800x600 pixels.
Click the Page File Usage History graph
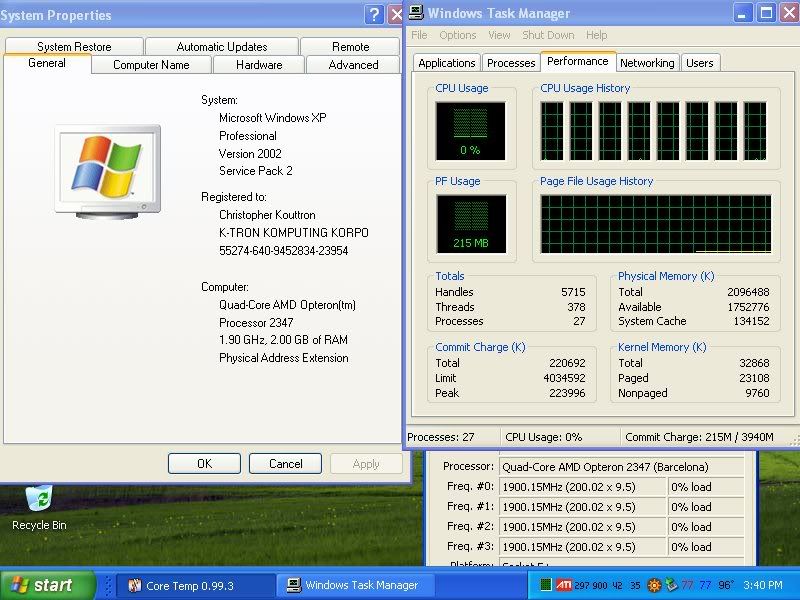pyautogui.click(x=656, y=223)
